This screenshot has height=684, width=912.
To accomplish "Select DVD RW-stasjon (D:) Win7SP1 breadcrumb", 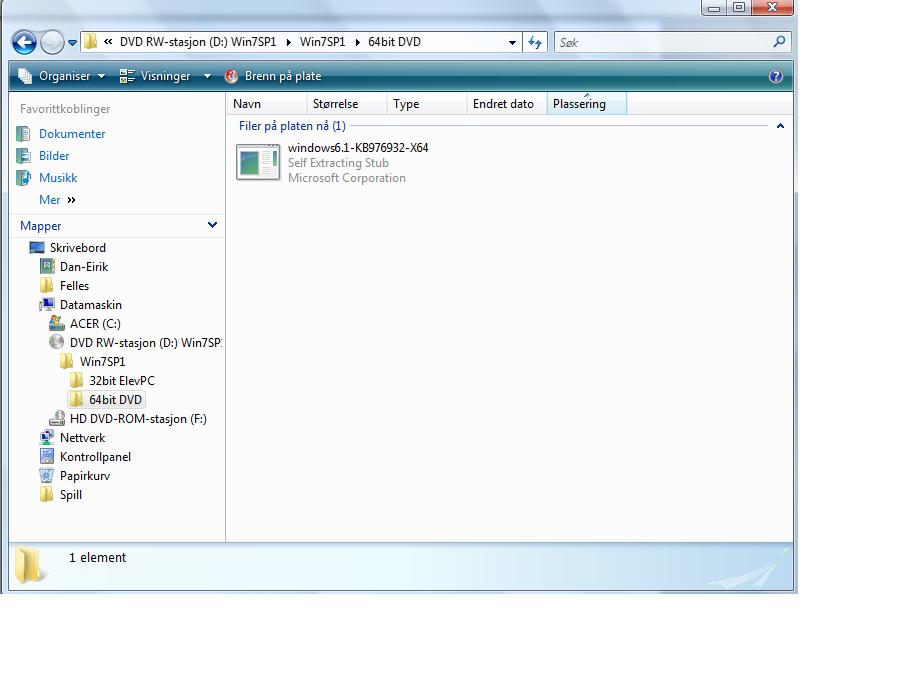I will pos(198,42).
